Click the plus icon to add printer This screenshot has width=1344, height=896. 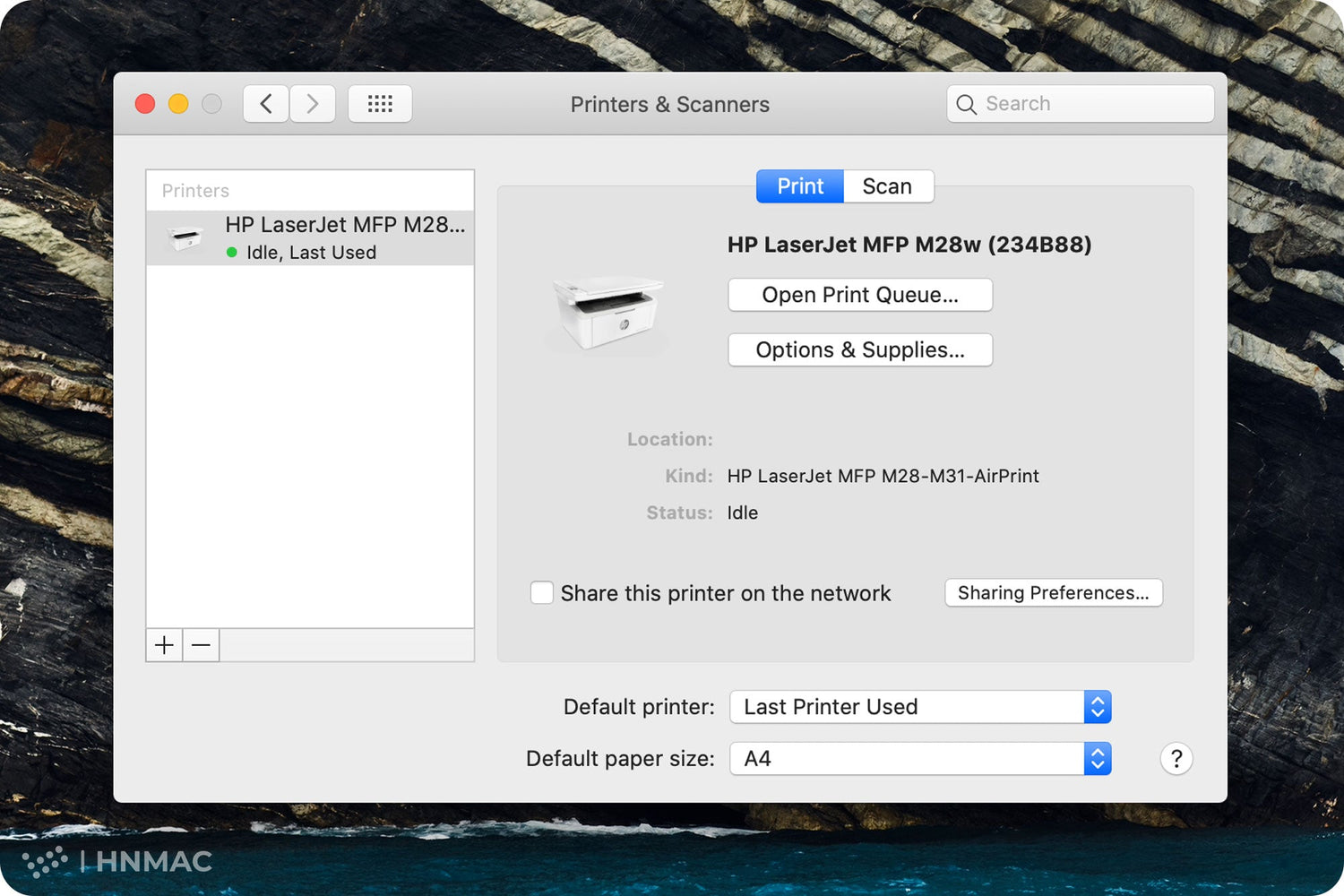(164, 645)
